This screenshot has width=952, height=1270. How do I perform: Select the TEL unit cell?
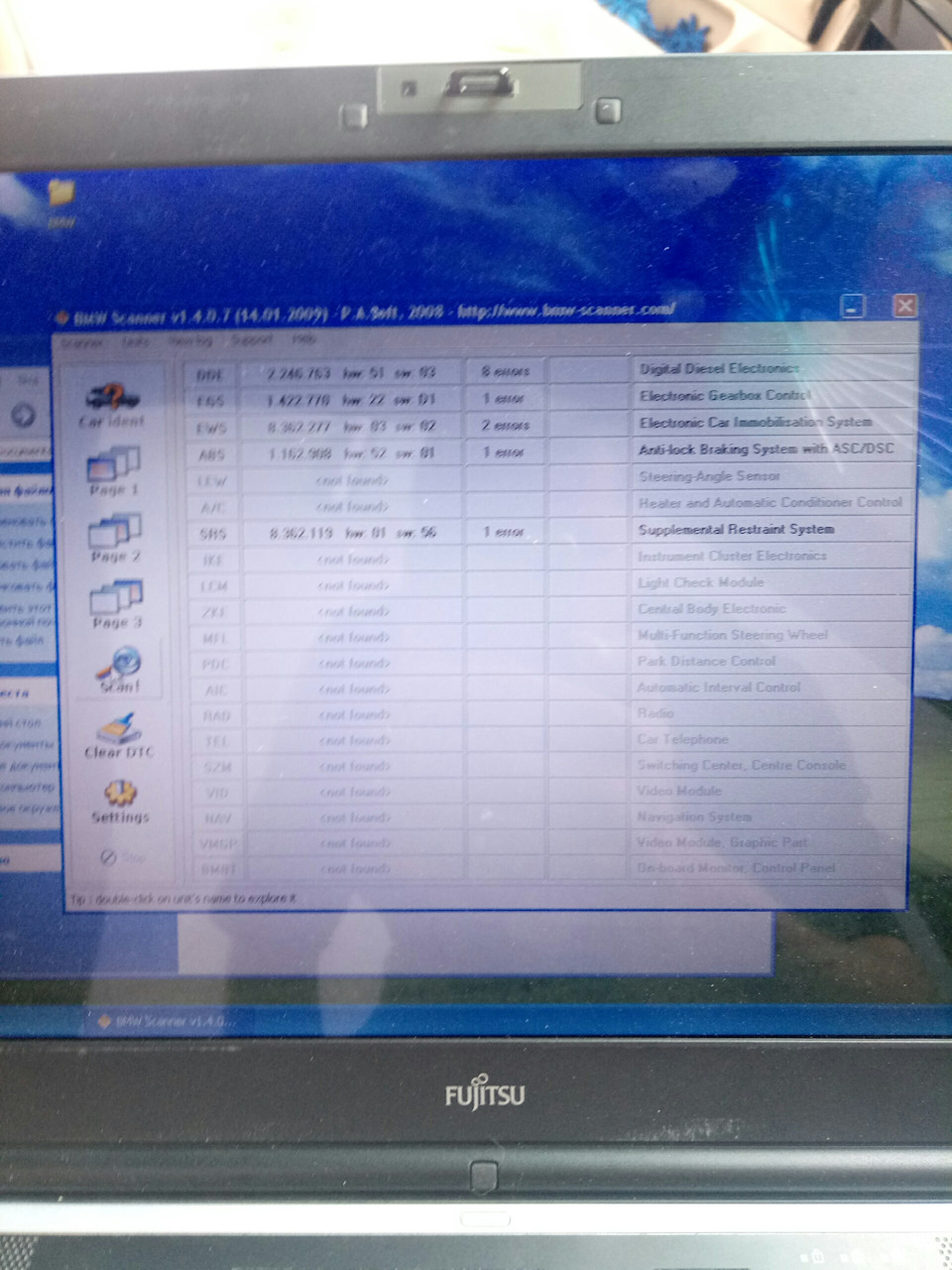[x=215, y=741]
